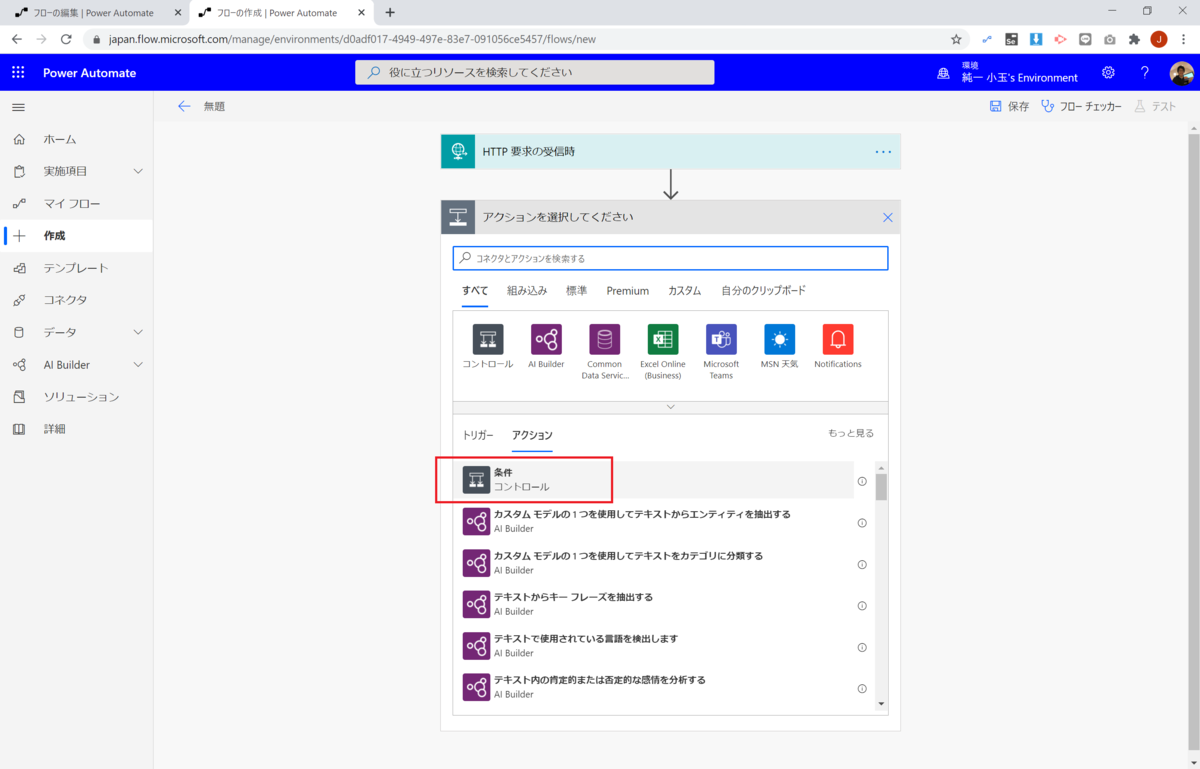Switch to the トリガー tab
Screen dimensions: 1200x769
coord(478,435)
